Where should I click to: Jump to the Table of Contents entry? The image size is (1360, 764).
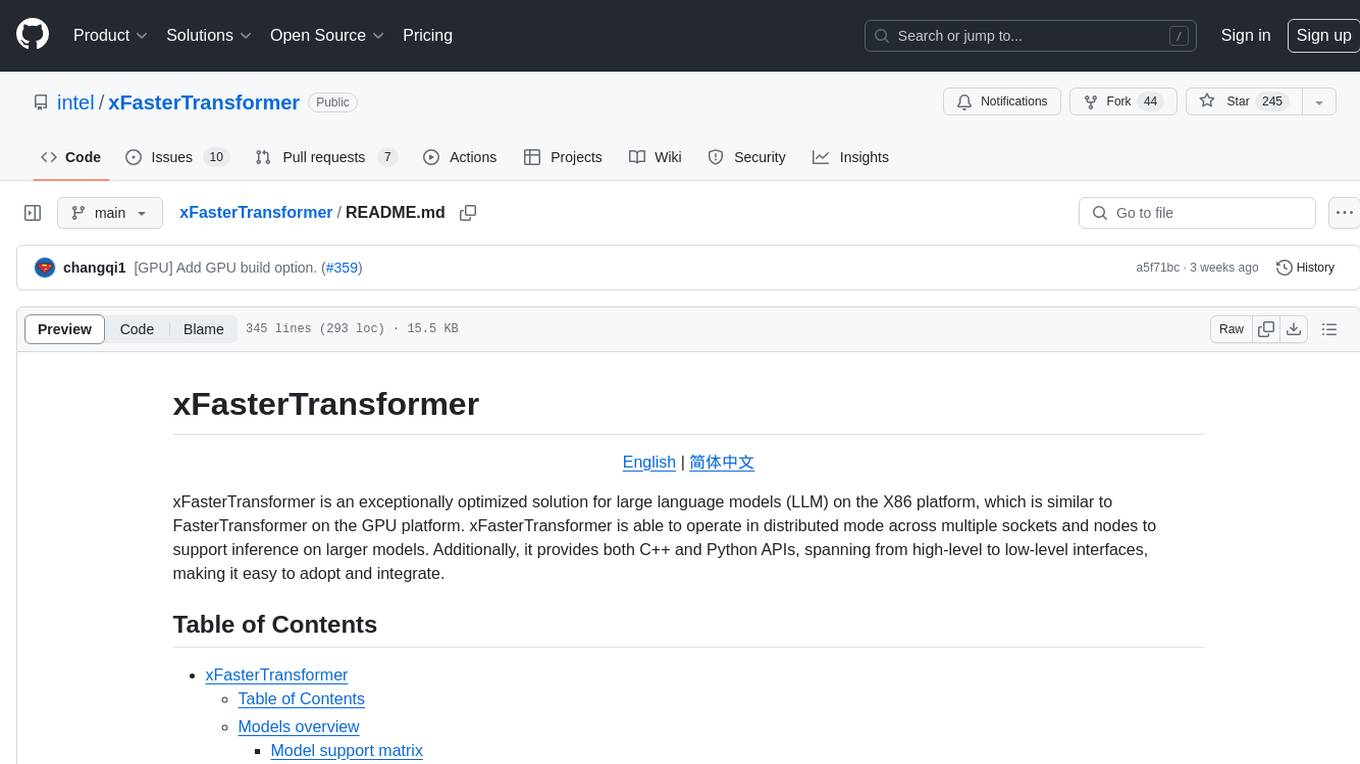(x=301, y=699)
